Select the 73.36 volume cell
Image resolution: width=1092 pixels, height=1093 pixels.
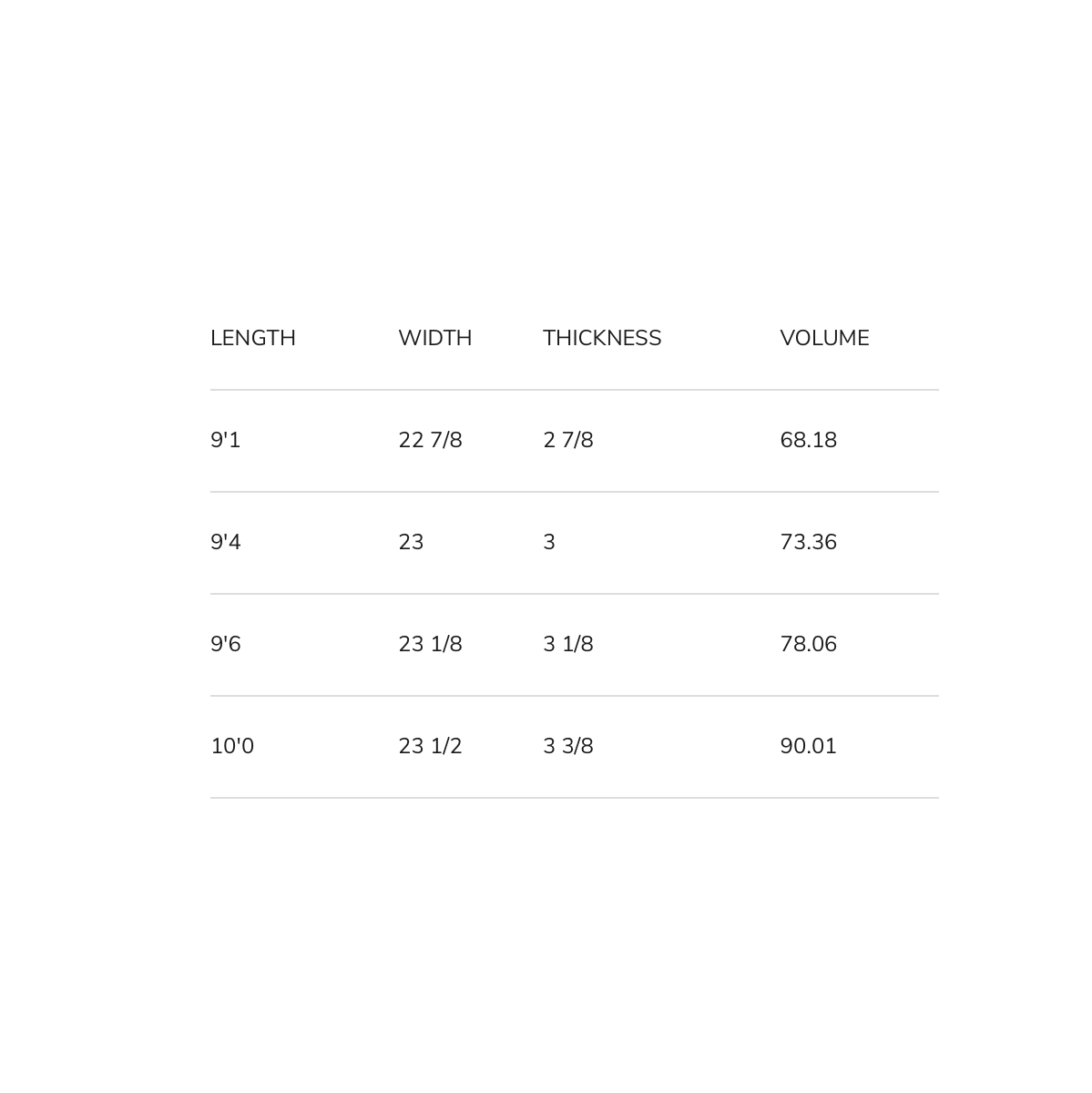click(808, 542)
